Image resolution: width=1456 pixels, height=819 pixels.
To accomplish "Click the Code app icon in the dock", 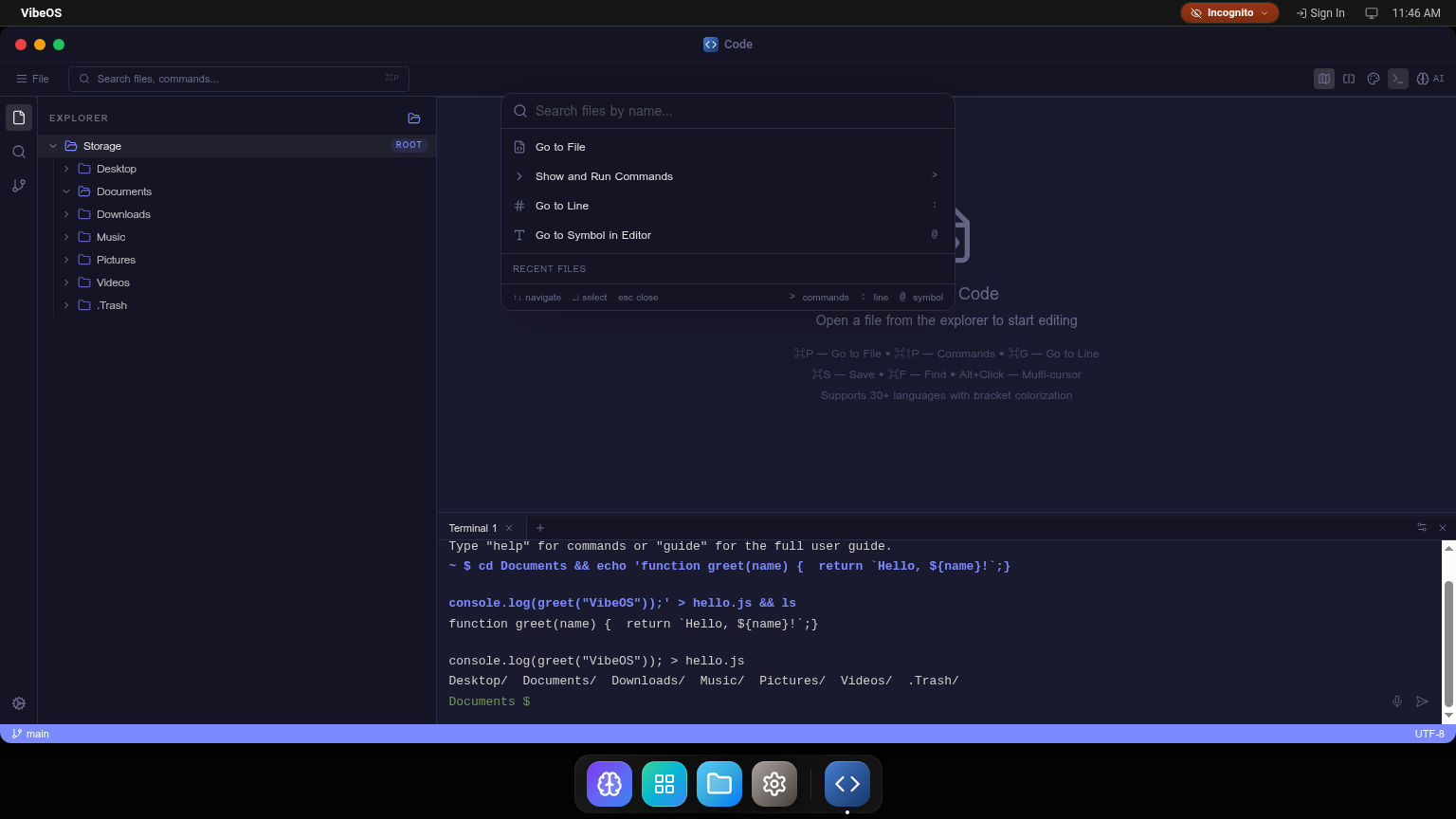I will [847, 784].
